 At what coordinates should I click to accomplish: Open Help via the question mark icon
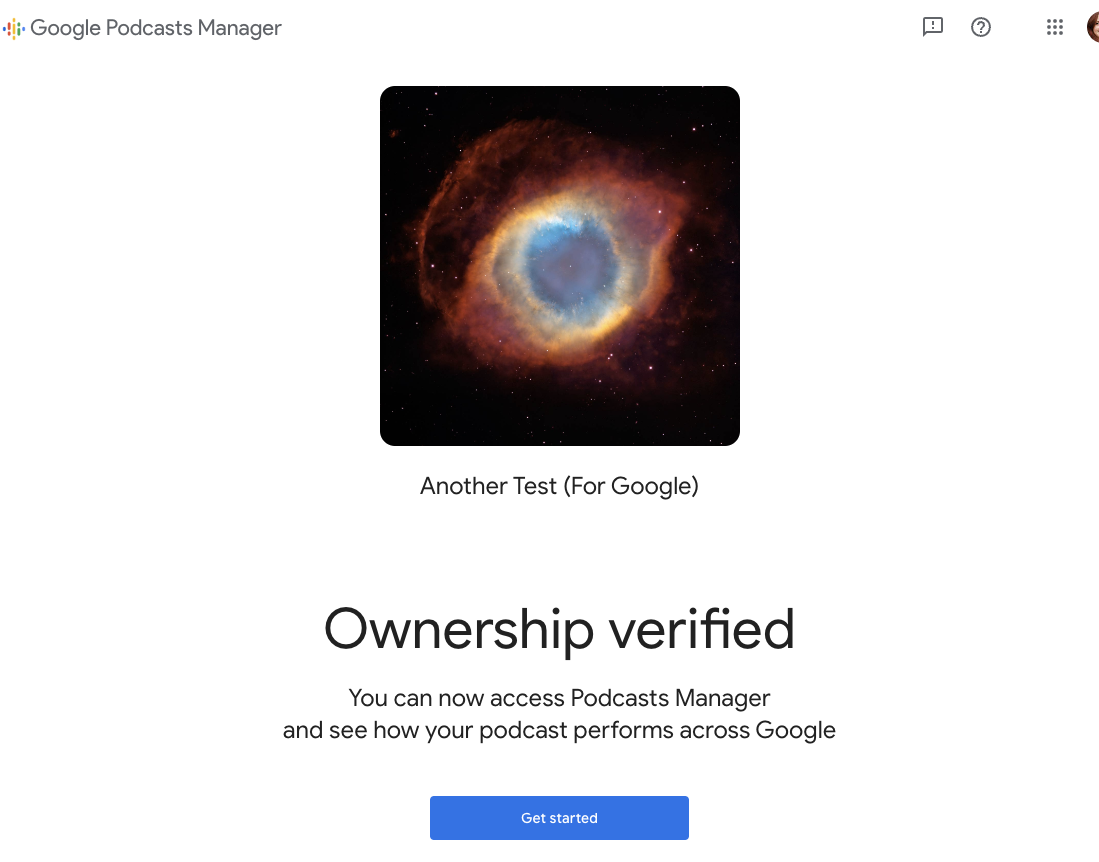click(x=981, y=27)
